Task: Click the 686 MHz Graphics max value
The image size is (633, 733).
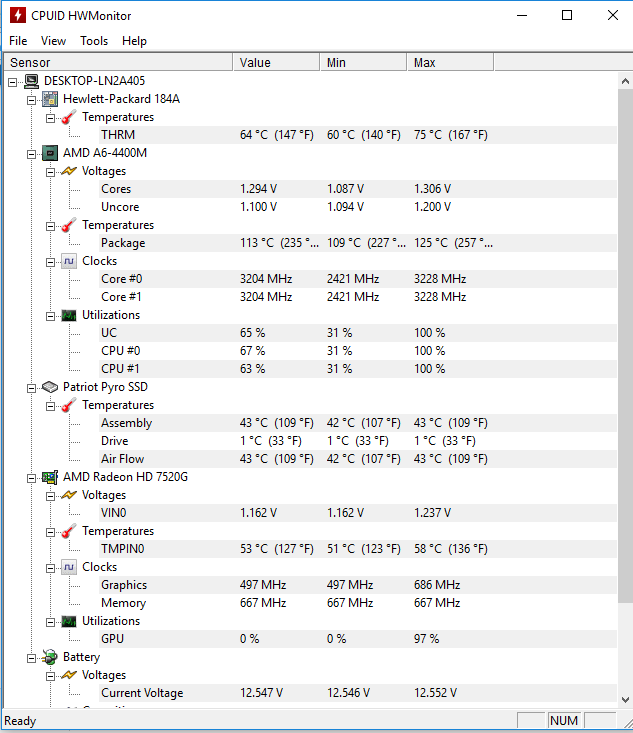Action: point(437,585)
